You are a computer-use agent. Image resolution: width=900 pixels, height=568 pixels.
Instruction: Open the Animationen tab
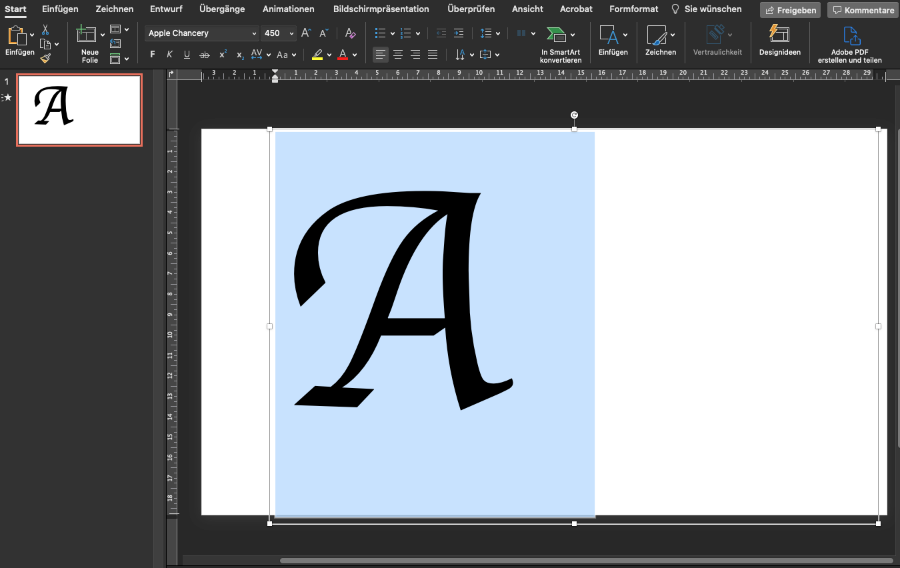288,9
